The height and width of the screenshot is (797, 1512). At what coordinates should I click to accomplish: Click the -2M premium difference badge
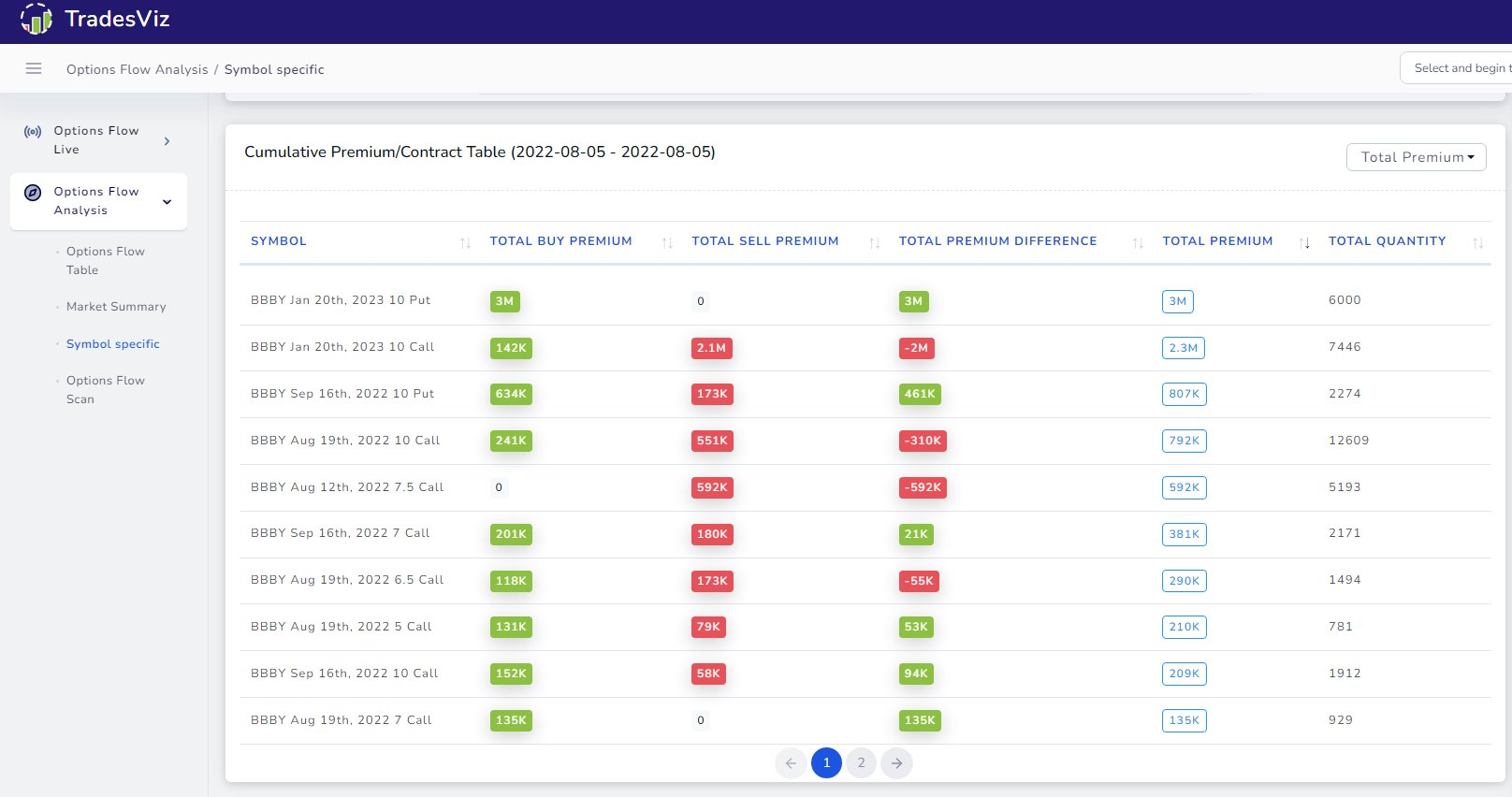coord(916,348)
